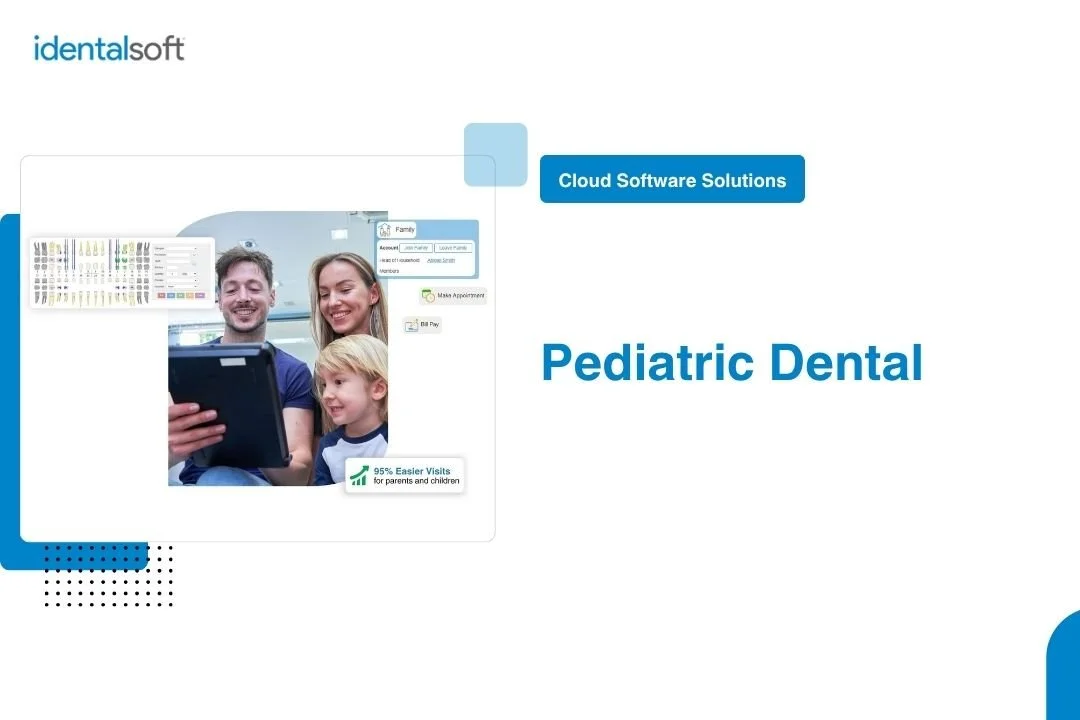Screen dimensions: 1080x720
Task: Click the green growth chart icon
Action: pos(360,475)
